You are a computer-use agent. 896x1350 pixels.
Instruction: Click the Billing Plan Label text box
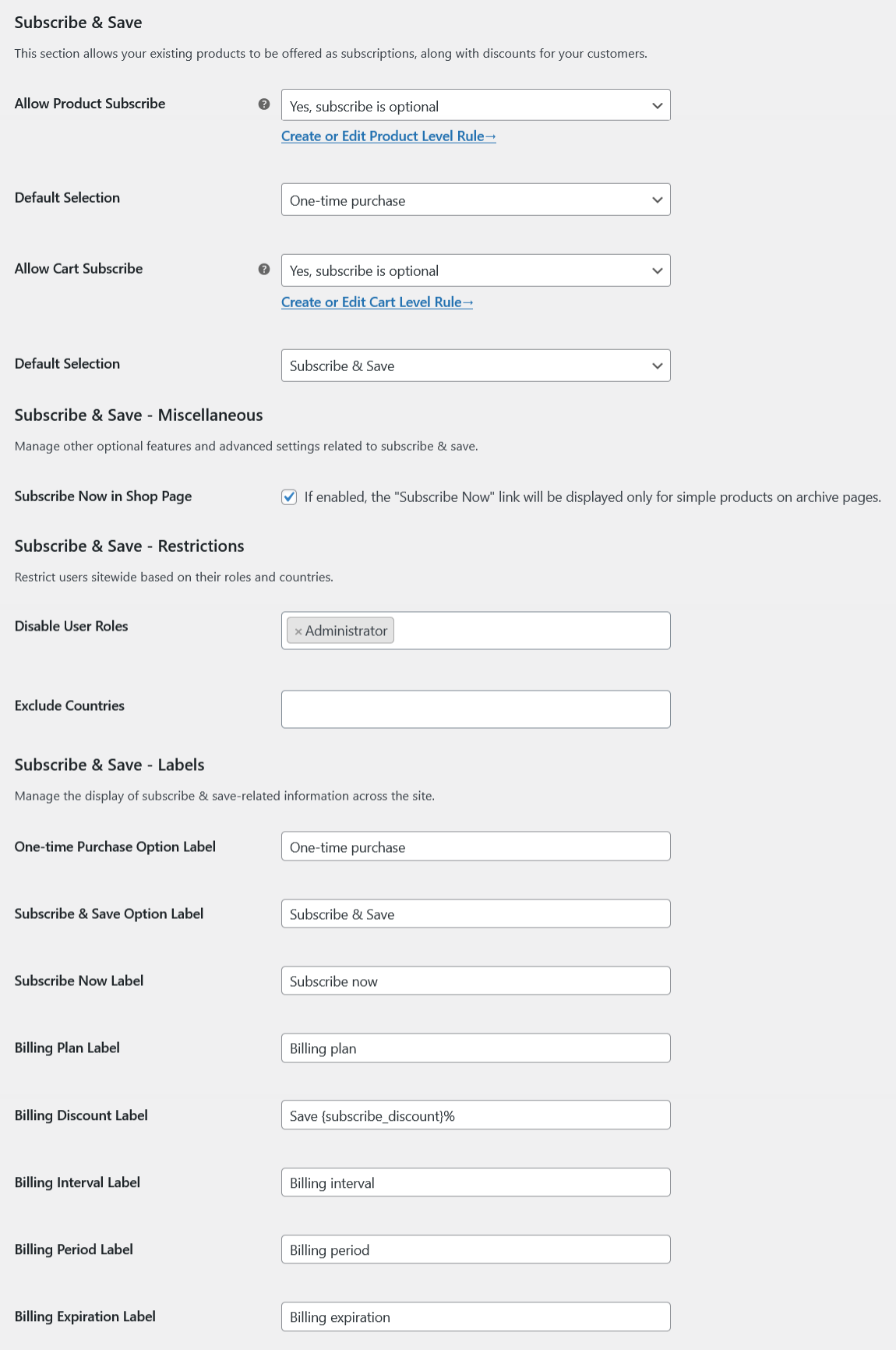[x=475, y=1048]
